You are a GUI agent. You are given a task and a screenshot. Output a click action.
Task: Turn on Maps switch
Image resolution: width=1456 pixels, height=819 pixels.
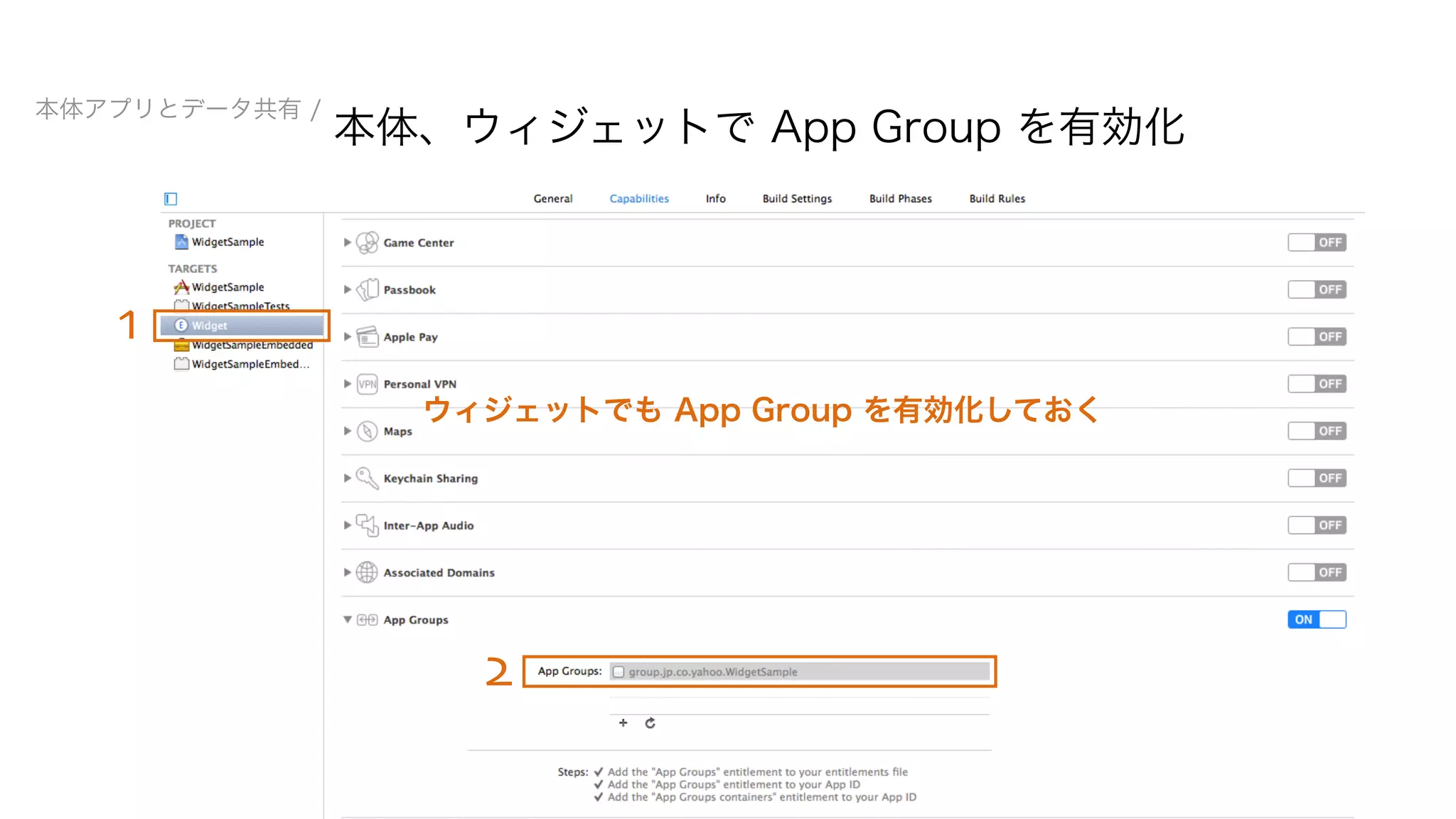[1317, 431]
